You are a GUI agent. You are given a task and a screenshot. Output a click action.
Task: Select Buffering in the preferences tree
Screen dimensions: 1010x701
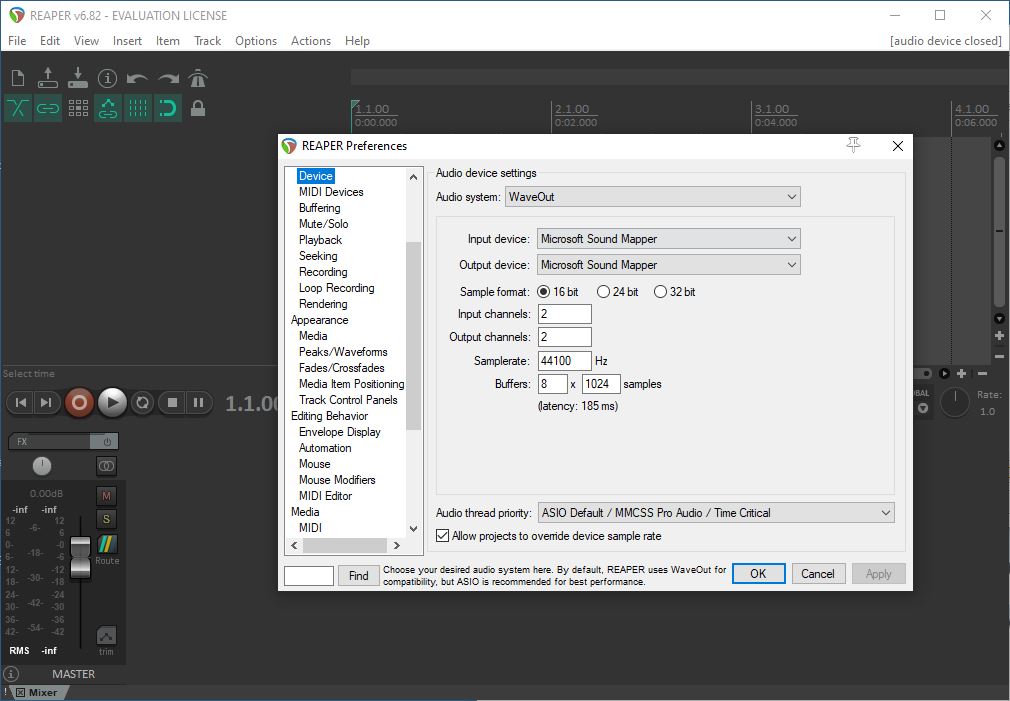319,208
